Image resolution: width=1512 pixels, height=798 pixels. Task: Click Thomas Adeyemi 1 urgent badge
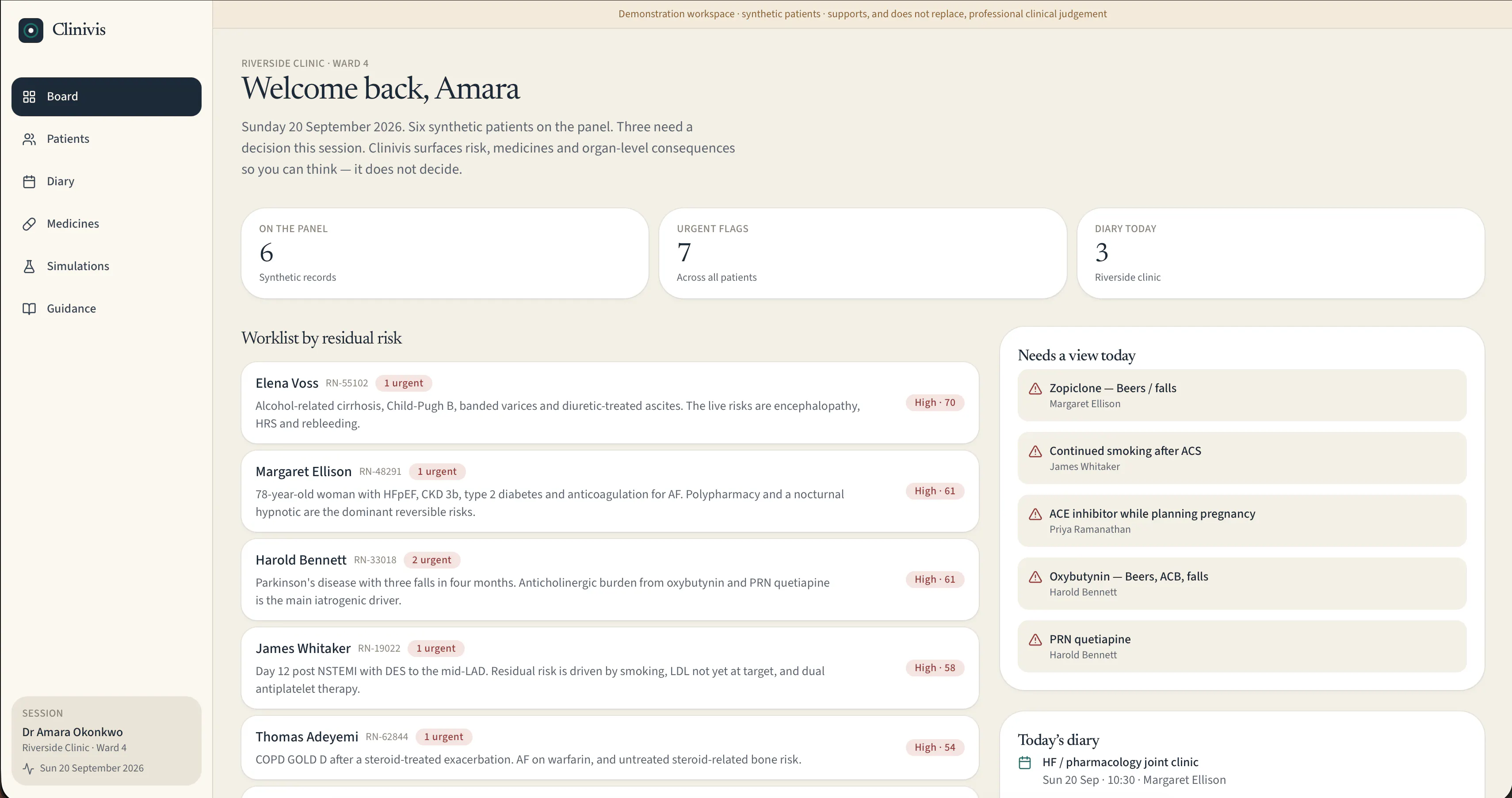pos(444,737)
